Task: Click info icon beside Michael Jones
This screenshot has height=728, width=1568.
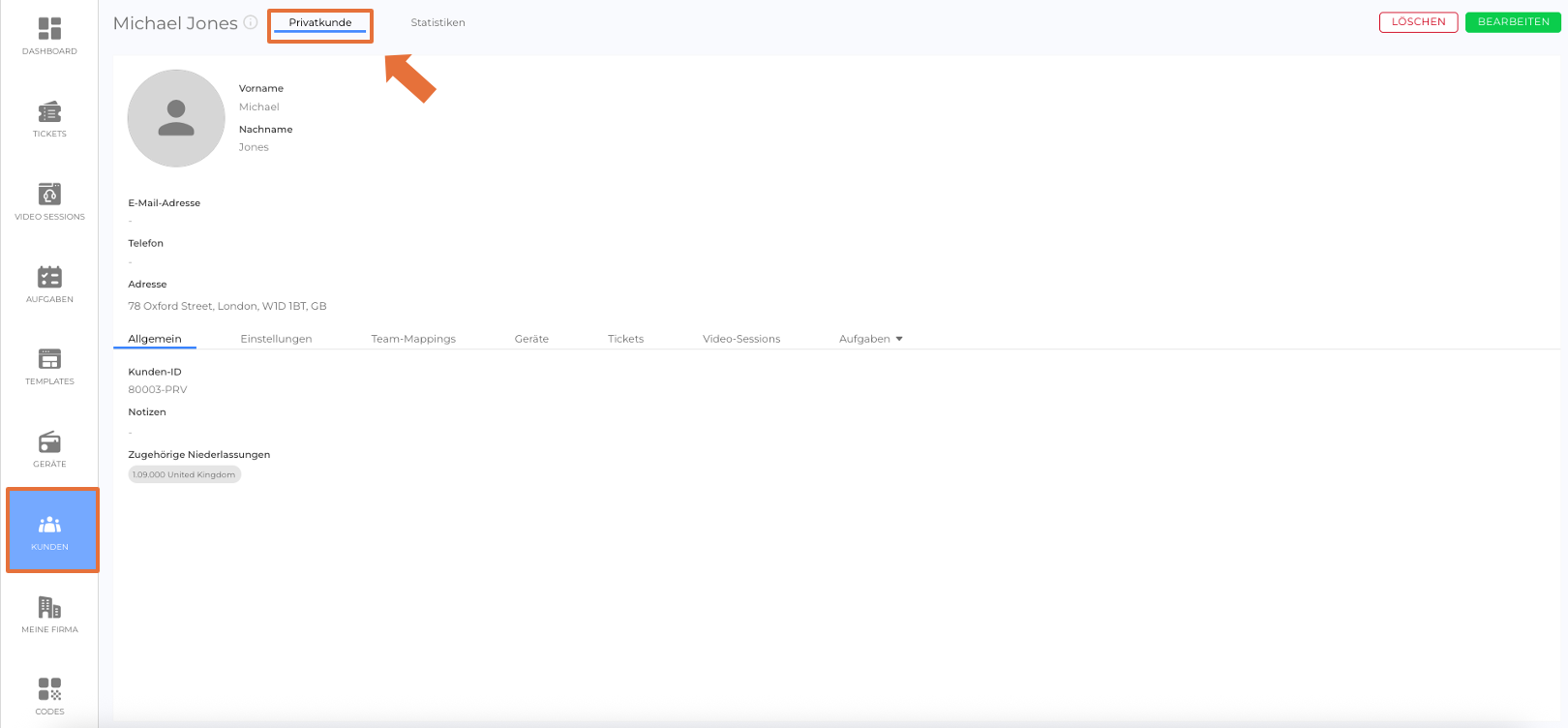Action: (x=251, y=22)
